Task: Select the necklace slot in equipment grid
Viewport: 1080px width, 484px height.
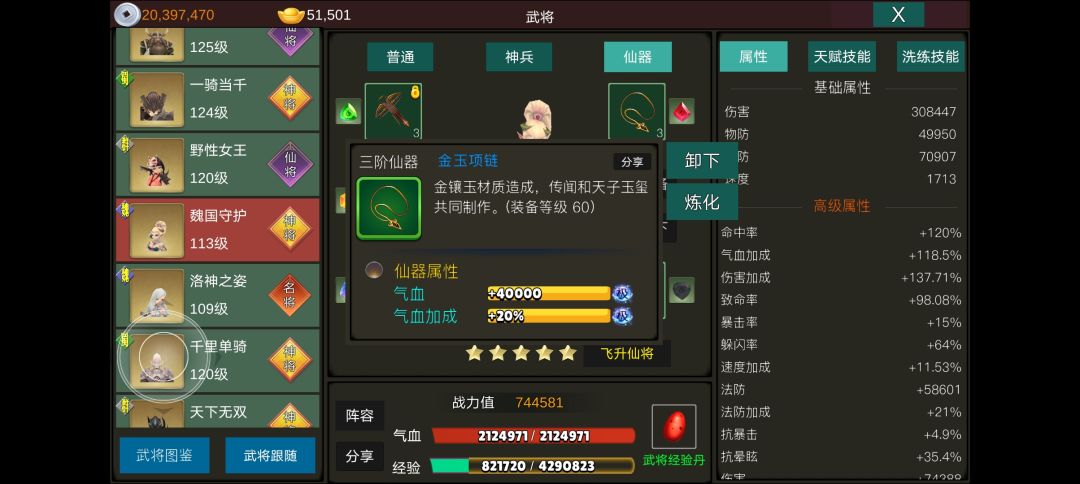Action: point(636,112)
